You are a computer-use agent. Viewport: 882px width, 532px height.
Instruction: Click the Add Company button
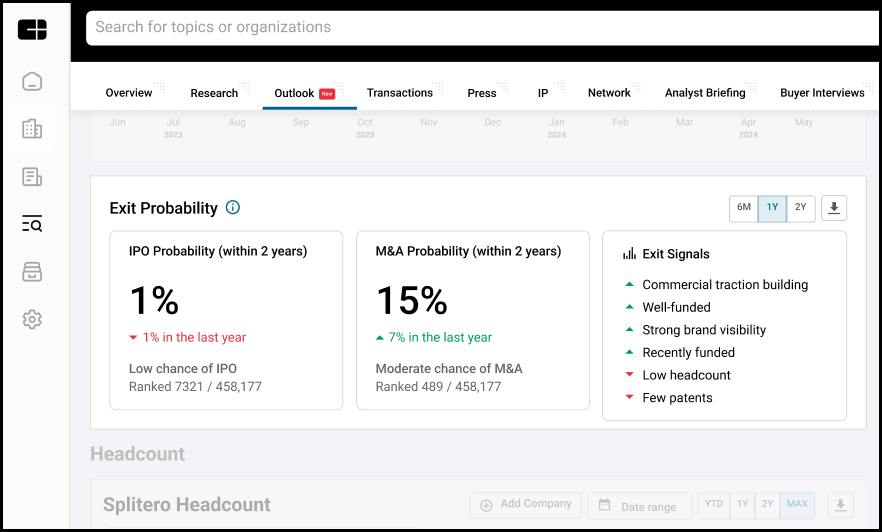tap(526, 505)
